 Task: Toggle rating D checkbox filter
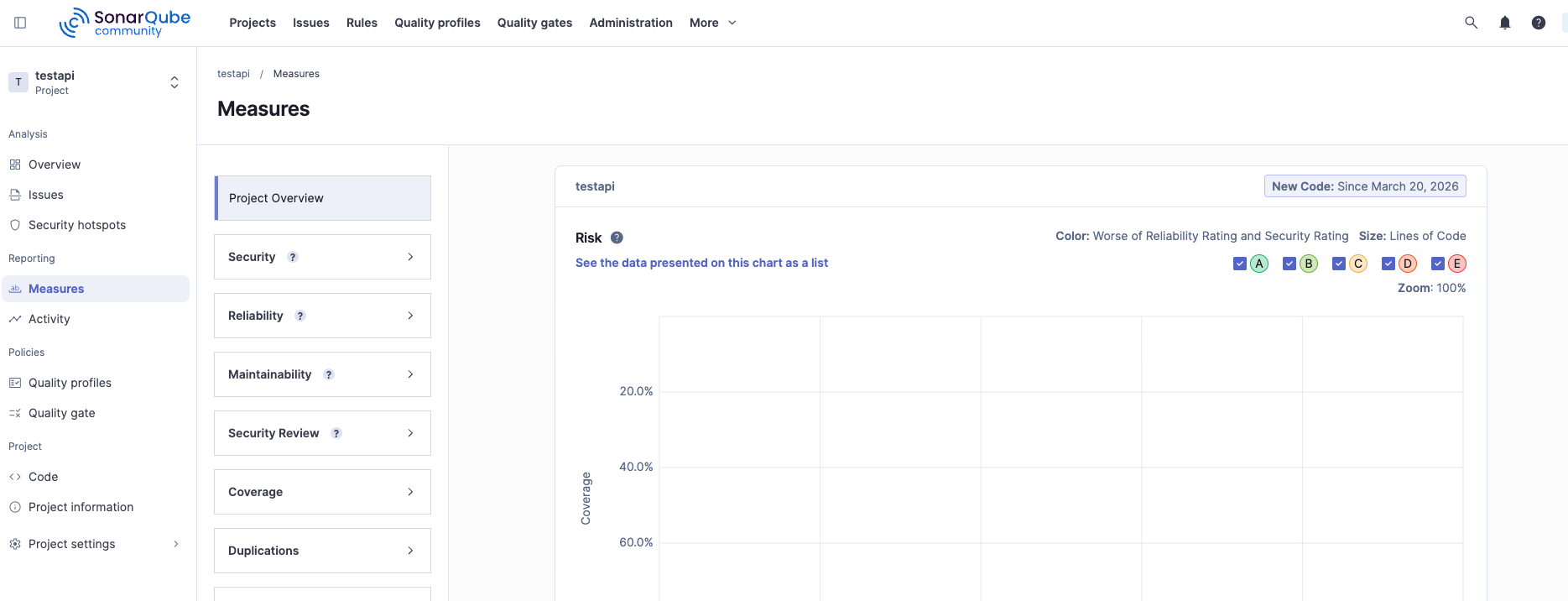1388,264
